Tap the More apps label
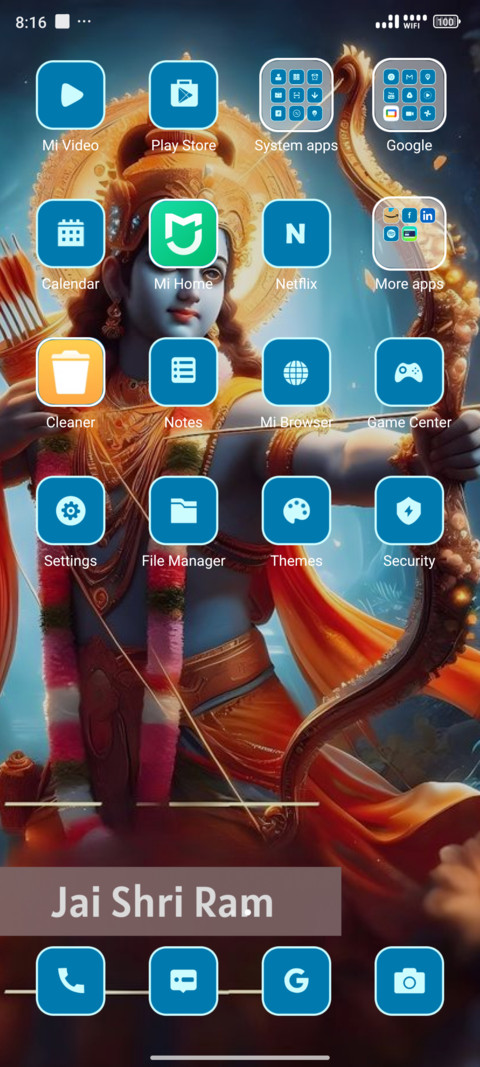 [409, 284]
